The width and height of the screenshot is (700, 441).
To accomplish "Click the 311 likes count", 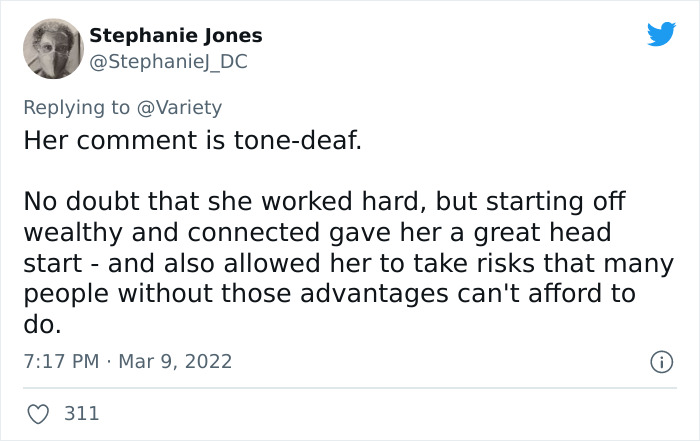I will 81,413.
